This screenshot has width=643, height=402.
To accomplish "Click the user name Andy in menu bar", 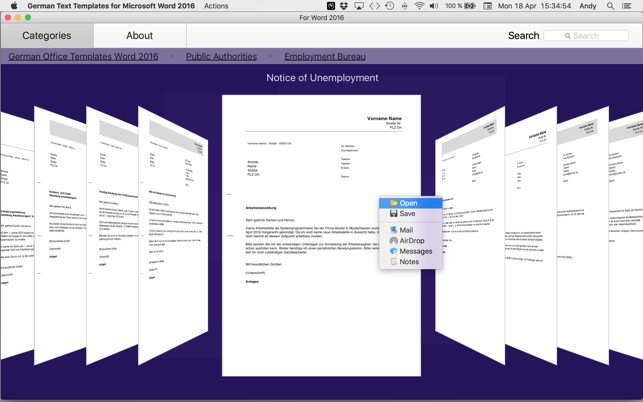I will coord(588,6).
